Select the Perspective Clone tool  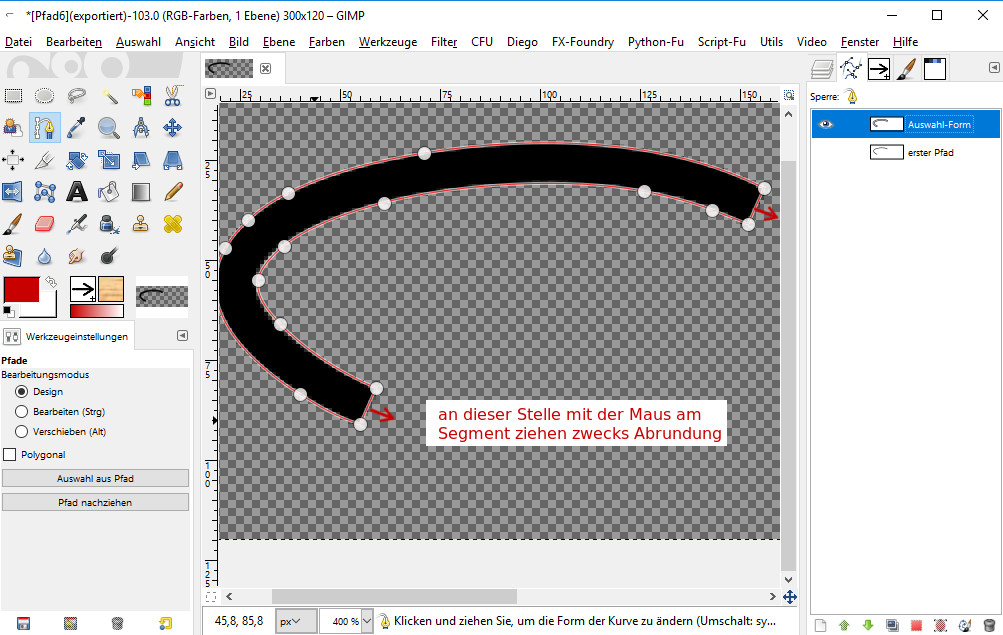click(13, 256)
